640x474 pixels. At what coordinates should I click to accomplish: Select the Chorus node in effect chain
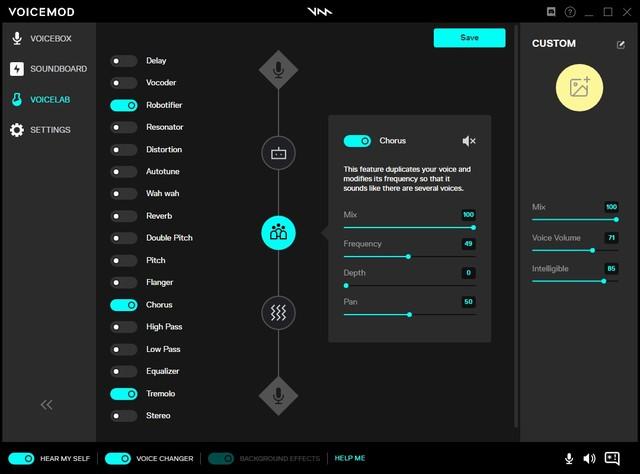[x=278, y=232]
